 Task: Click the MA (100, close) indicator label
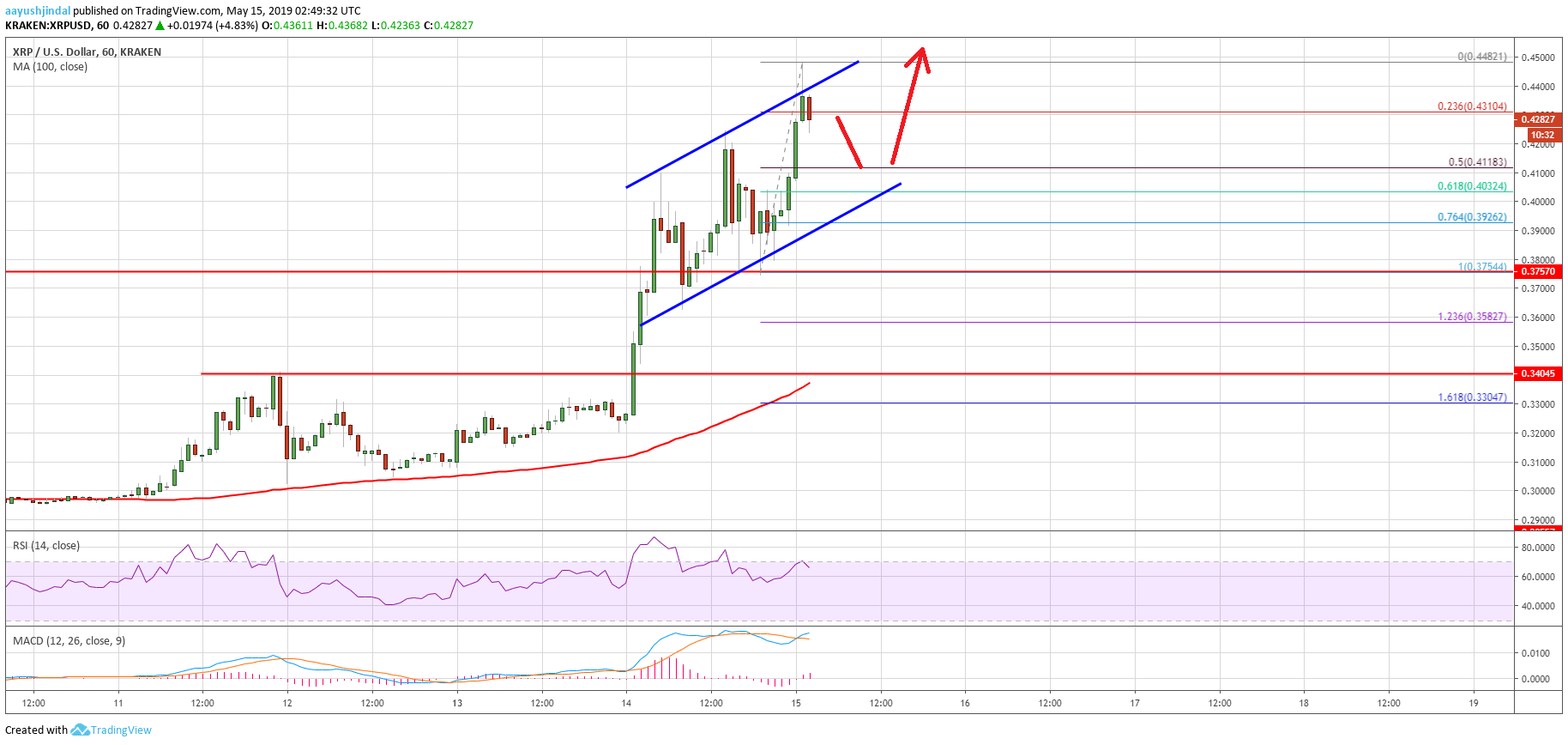[50, 66]
